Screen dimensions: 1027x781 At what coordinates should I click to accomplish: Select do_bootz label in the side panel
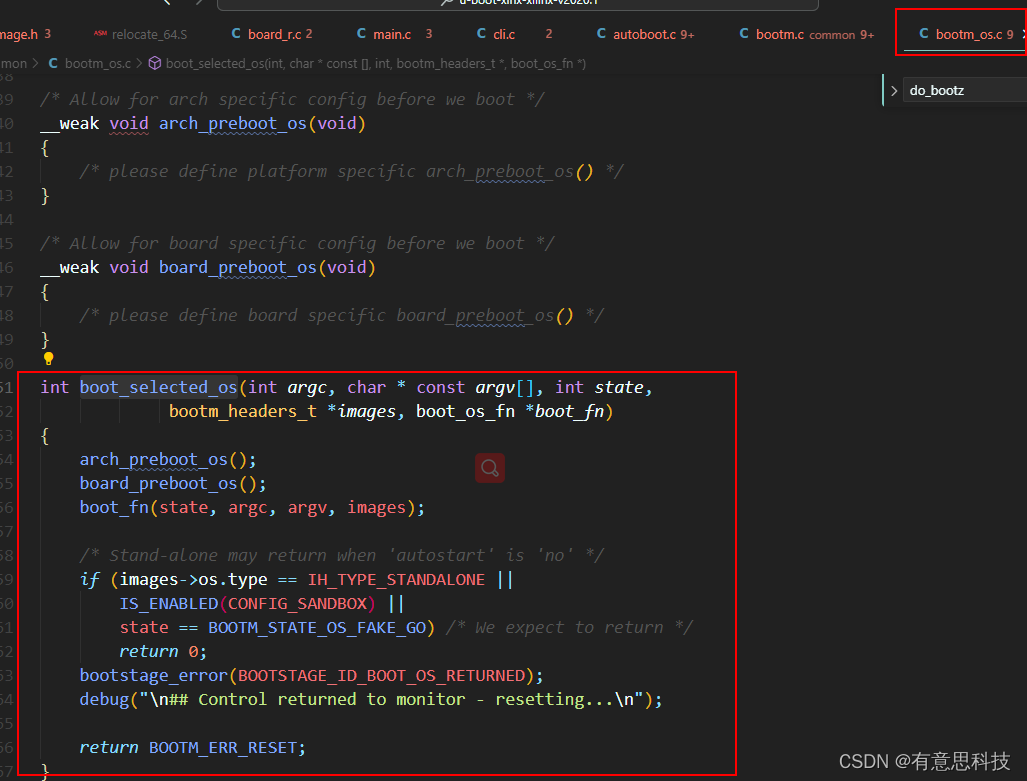pos(937,90)
